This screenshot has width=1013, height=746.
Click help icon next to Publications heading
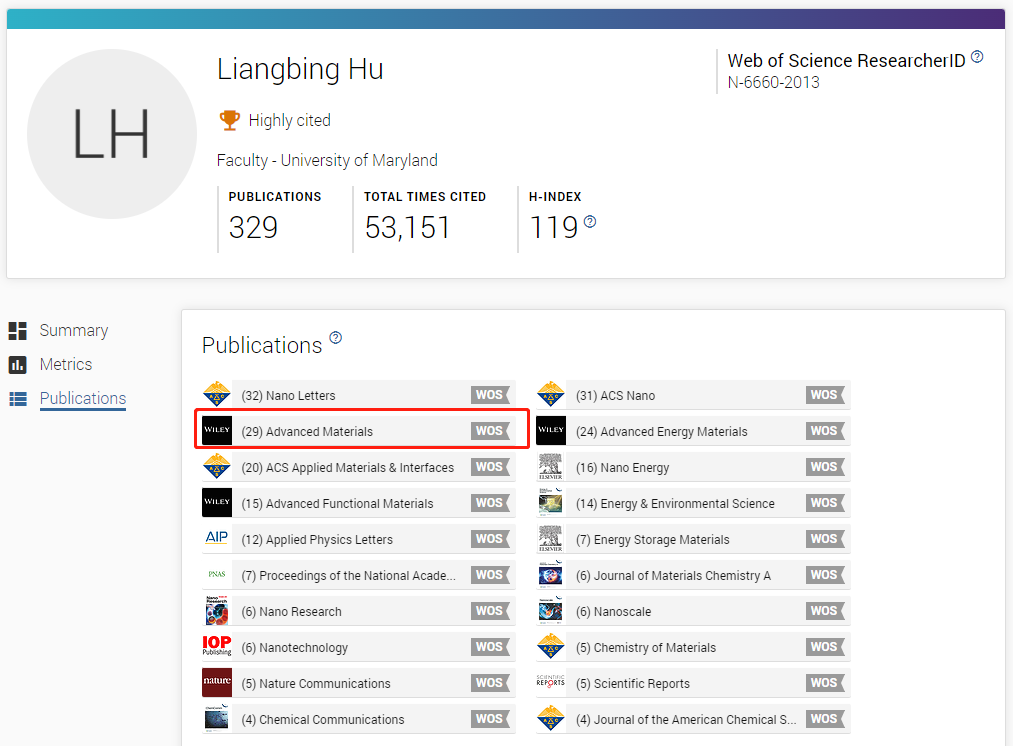336,338
